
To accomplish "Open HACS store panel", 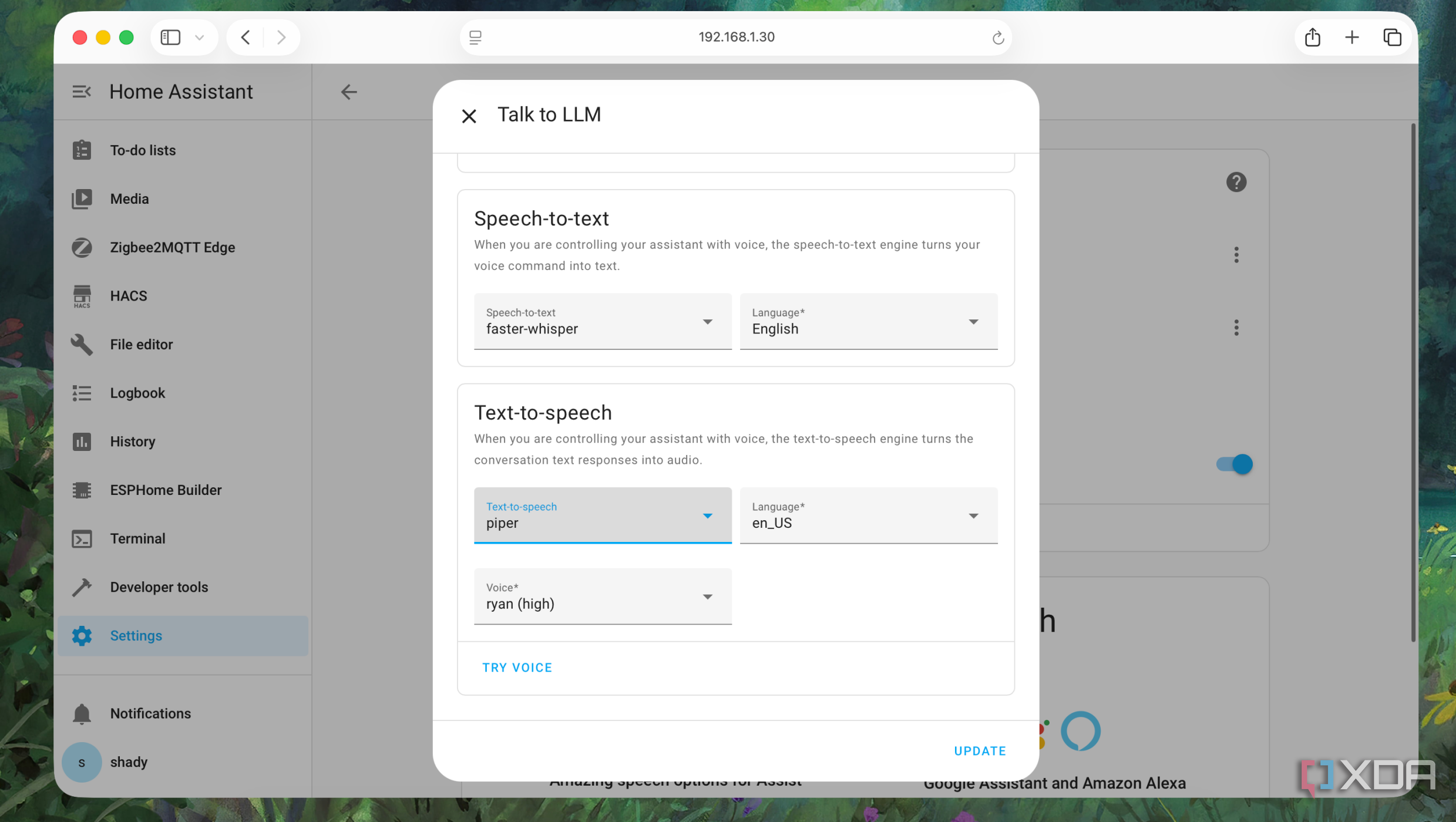I will (x=183, y=296).
